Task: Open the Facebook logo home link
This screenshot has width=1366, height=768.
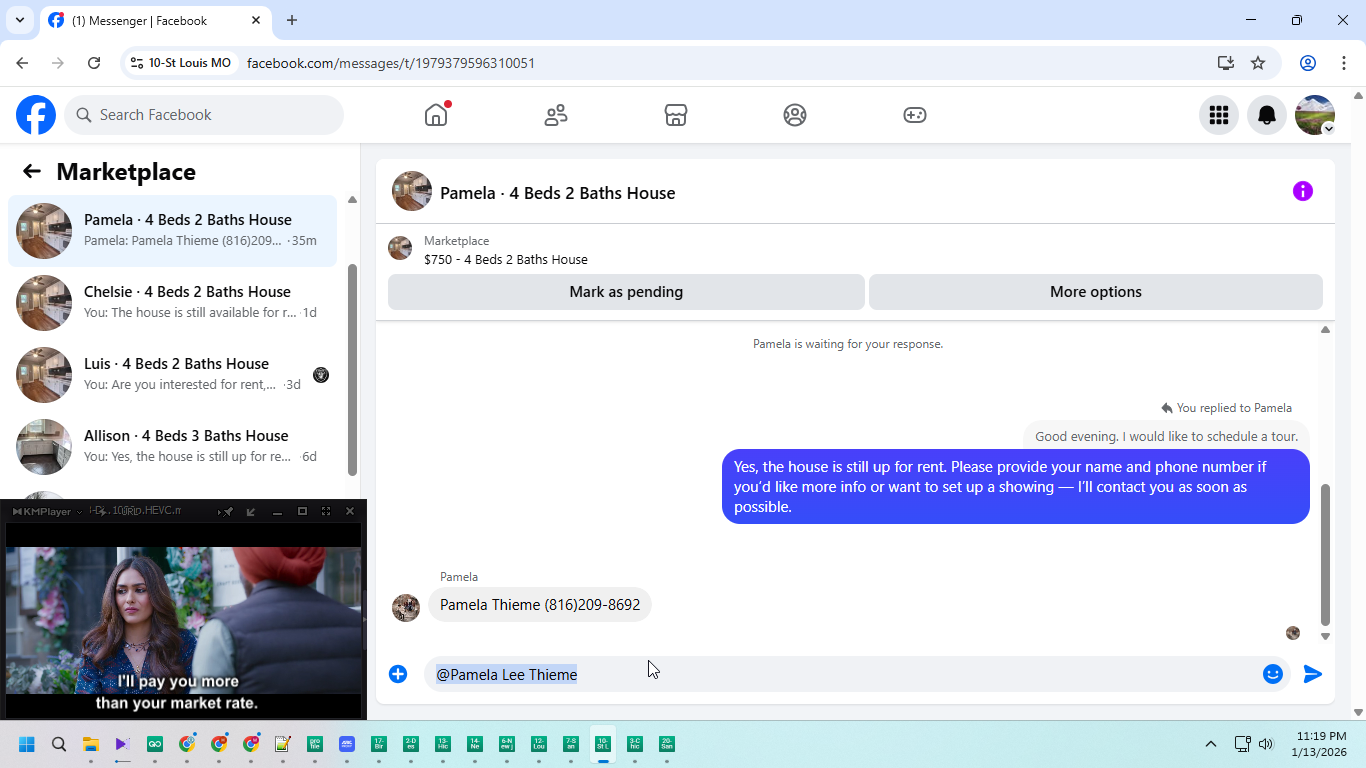Action: click(36, 115)
